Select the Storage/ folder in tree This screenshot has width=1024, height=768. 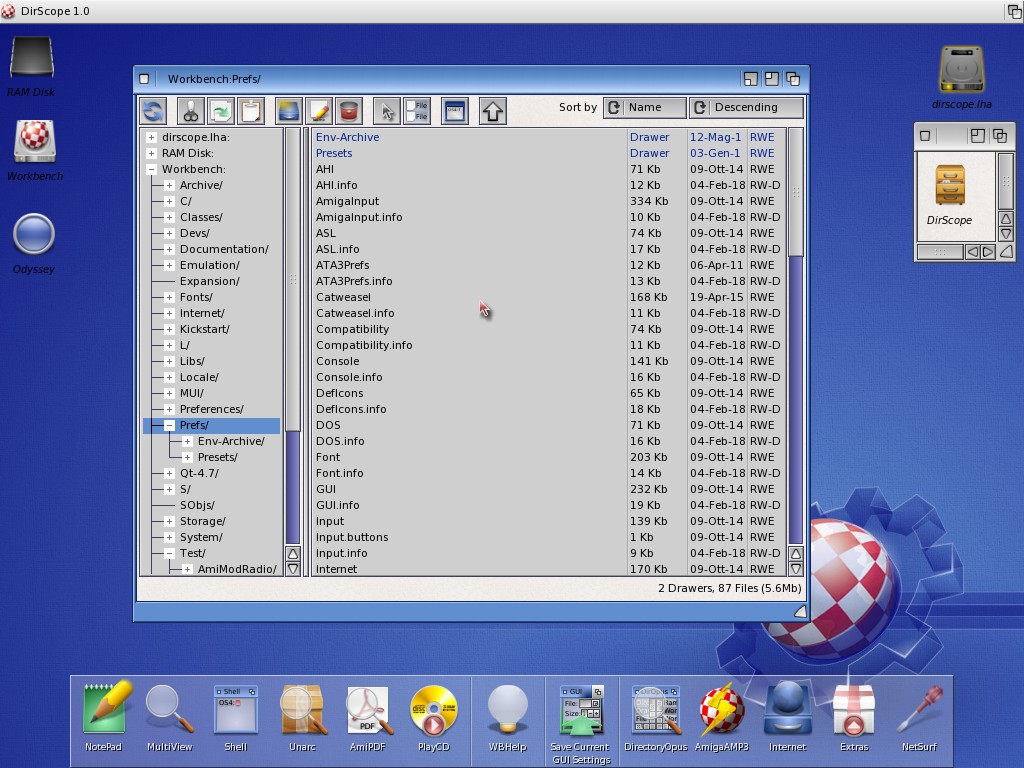pos(202,521)
